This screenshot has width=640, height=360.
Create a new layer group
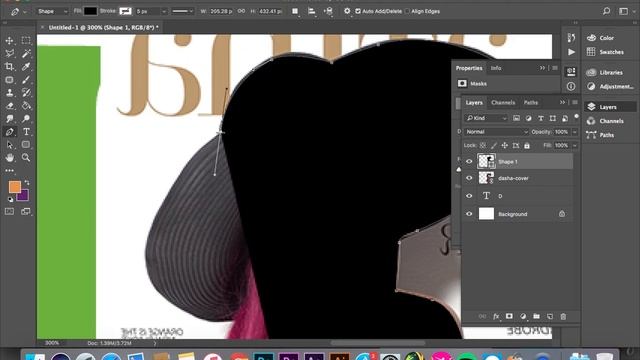coord(536,316)
